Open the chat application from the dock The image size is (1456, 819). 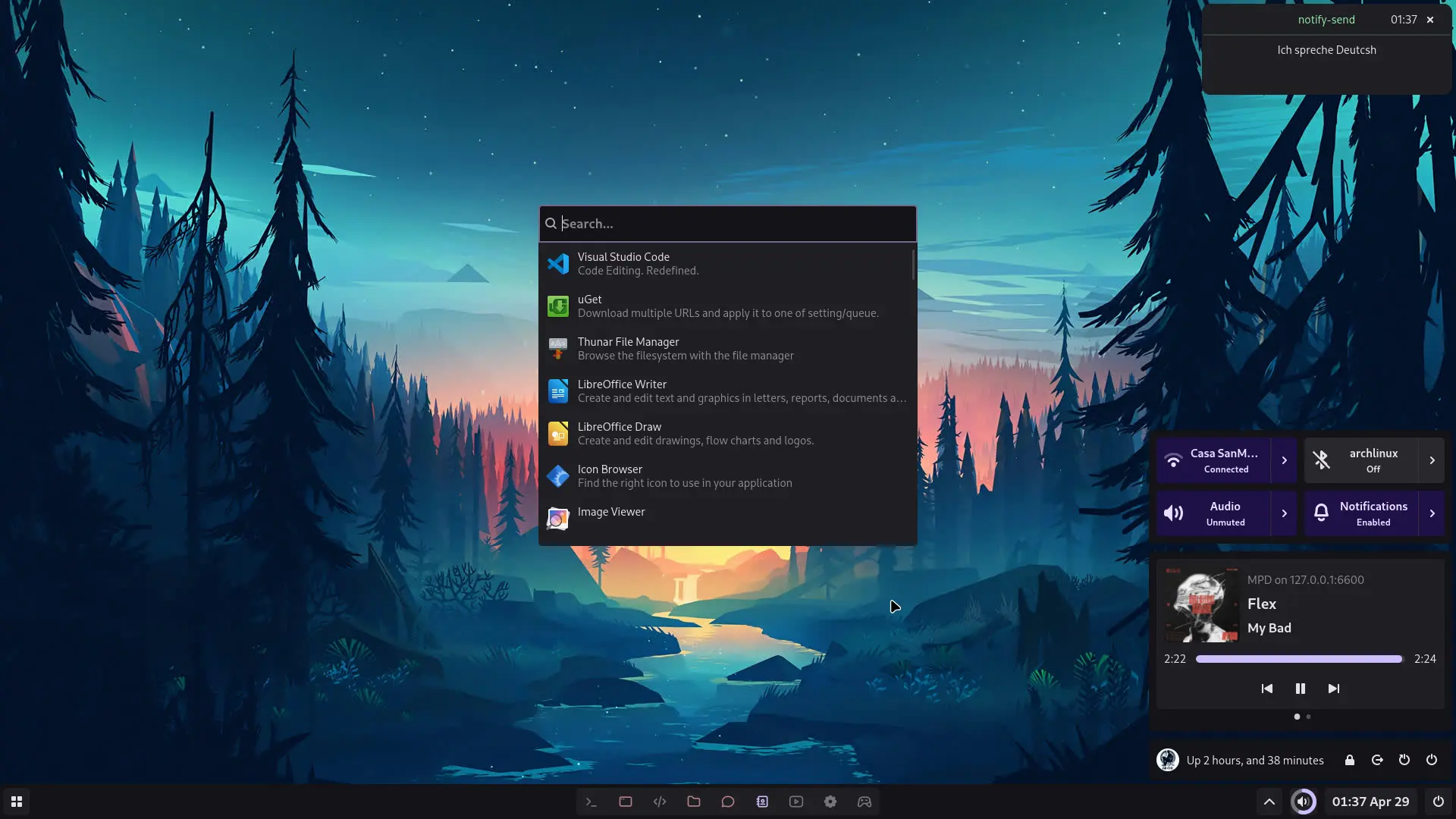(x=728, y=802)
